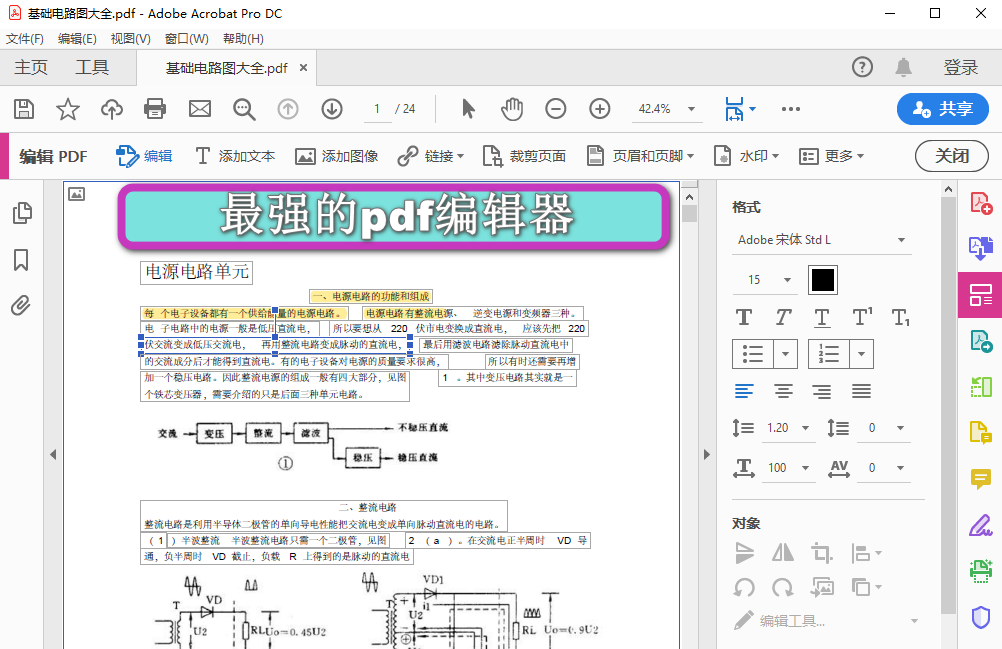Viewport: 1002px width, 649px height.
Task: Toggle bold text formatting
Action: click(744, 317)
